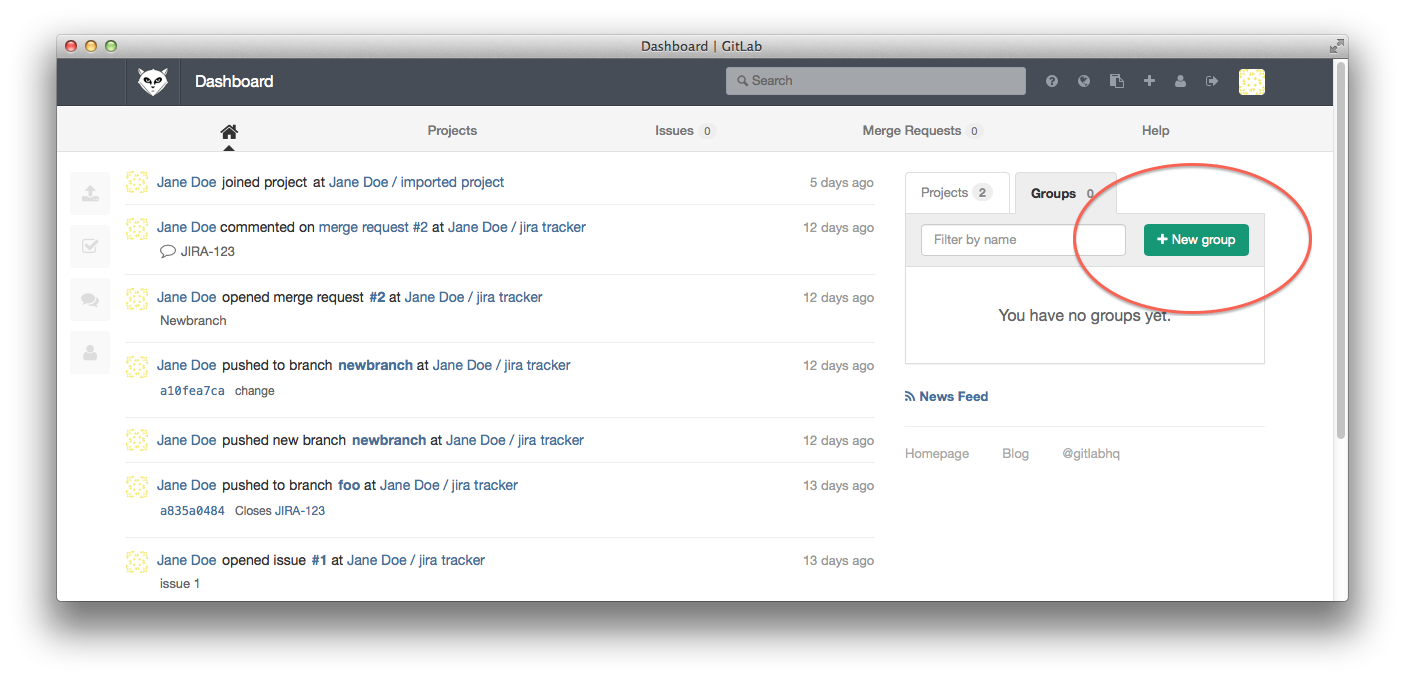Open help via the question mark icon
Screen dimensions: 1405x680
[x=1051, y=81]
